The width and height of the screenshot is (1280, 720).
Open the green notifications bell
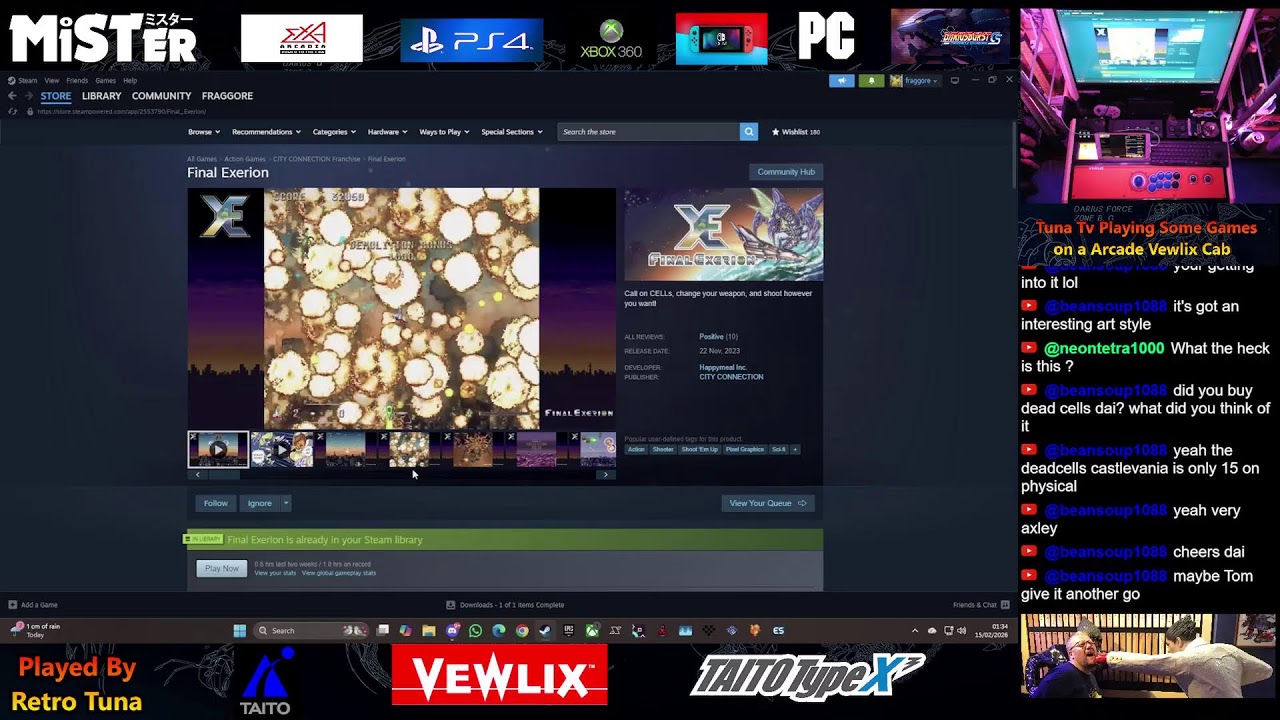tap(871, 81)
